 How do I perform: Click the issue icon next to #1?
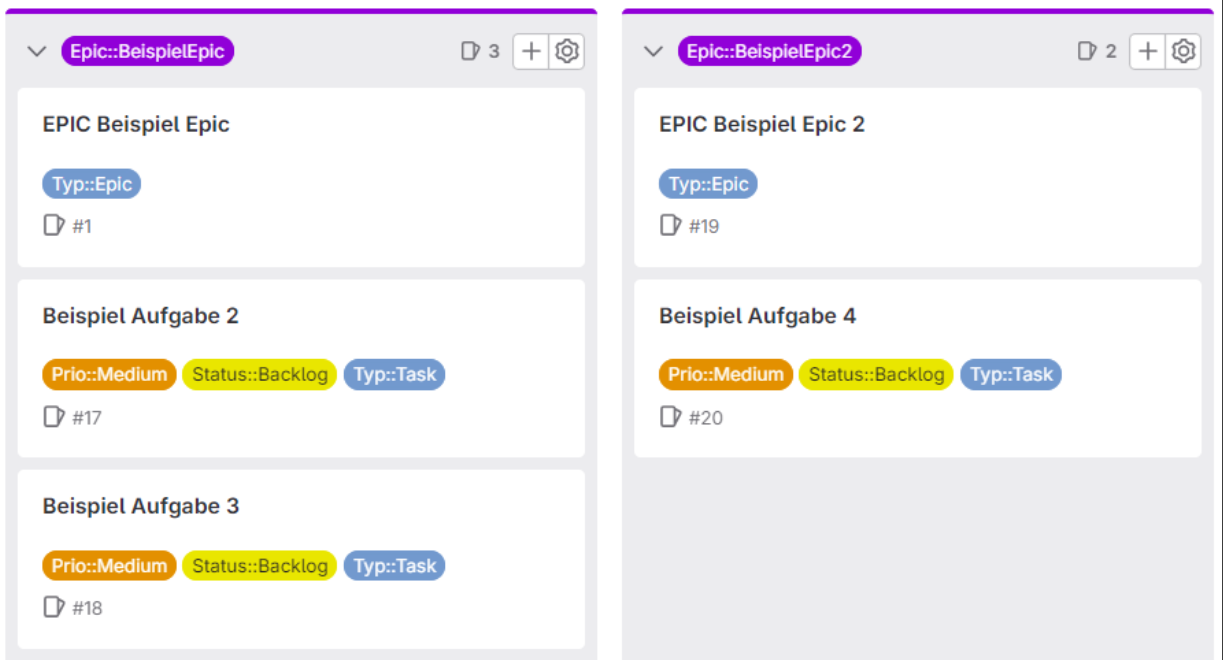point(54,226)
